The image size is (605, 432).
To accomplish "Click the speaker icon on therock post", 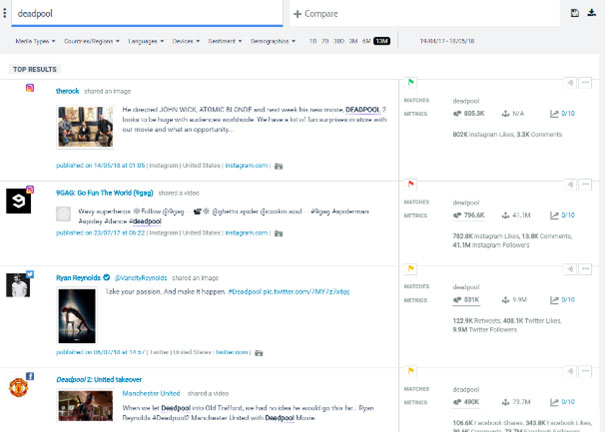I will pos(570,82).
